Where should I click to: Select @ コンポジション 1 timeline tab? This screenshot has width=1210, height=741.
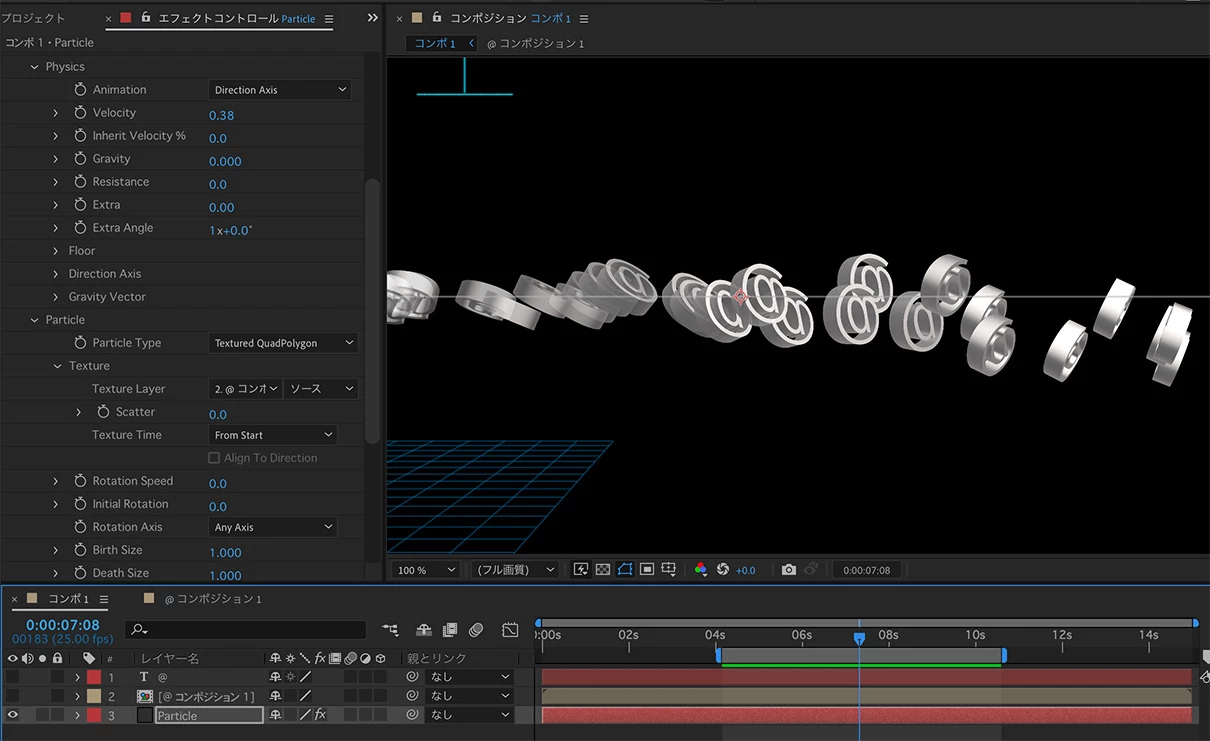(212, 599)
